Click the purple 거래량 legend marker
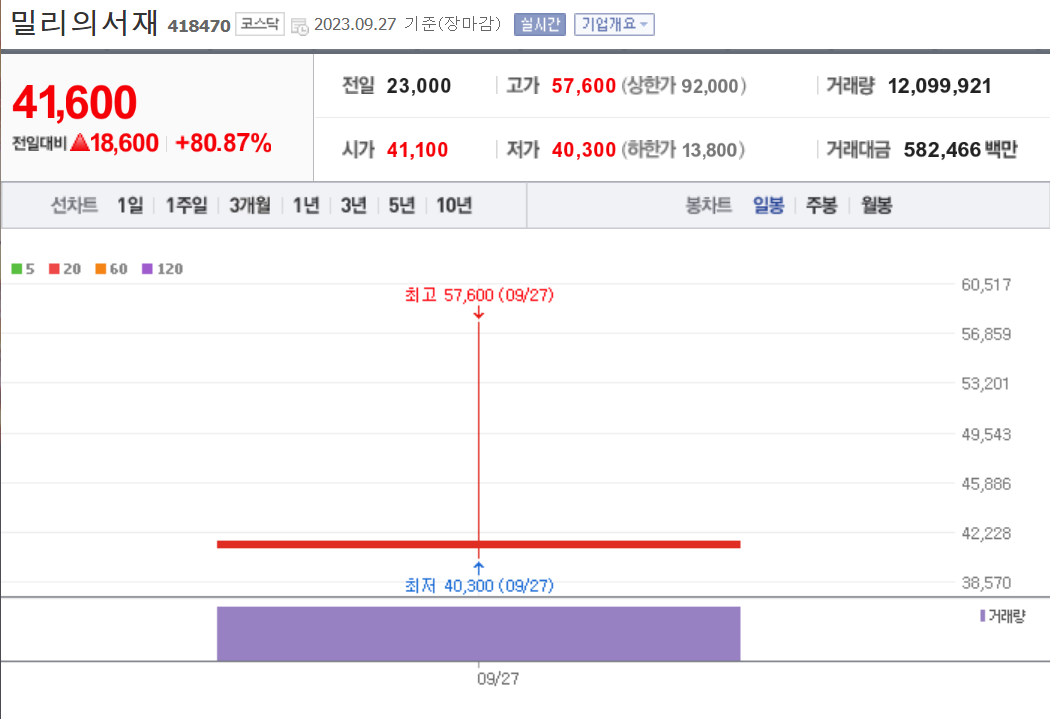 982,615
